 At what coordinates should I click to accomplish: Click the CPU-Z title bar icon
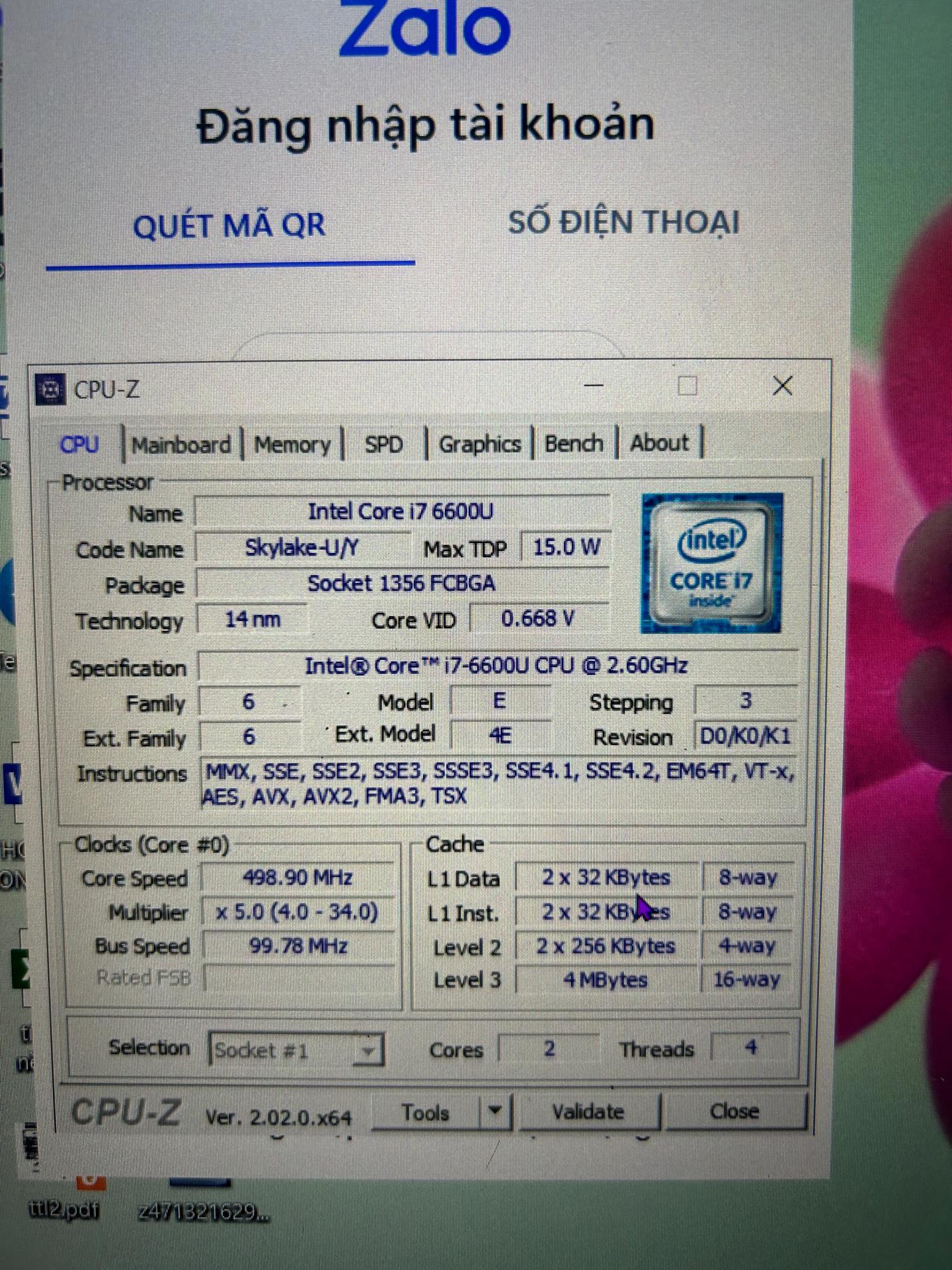click(x=50, y=390)
